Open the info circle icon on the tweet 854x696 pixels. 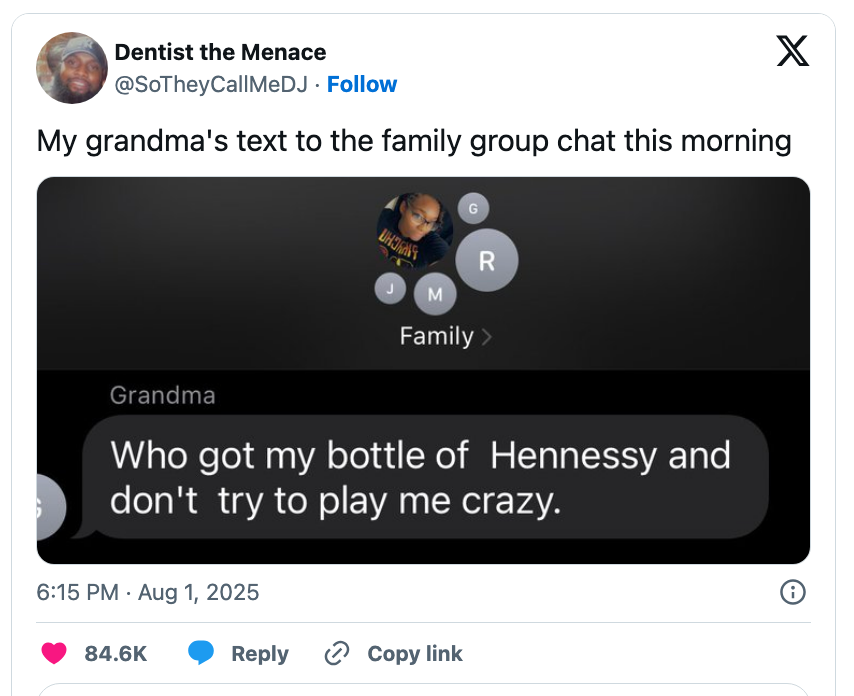tap(792, 592)
